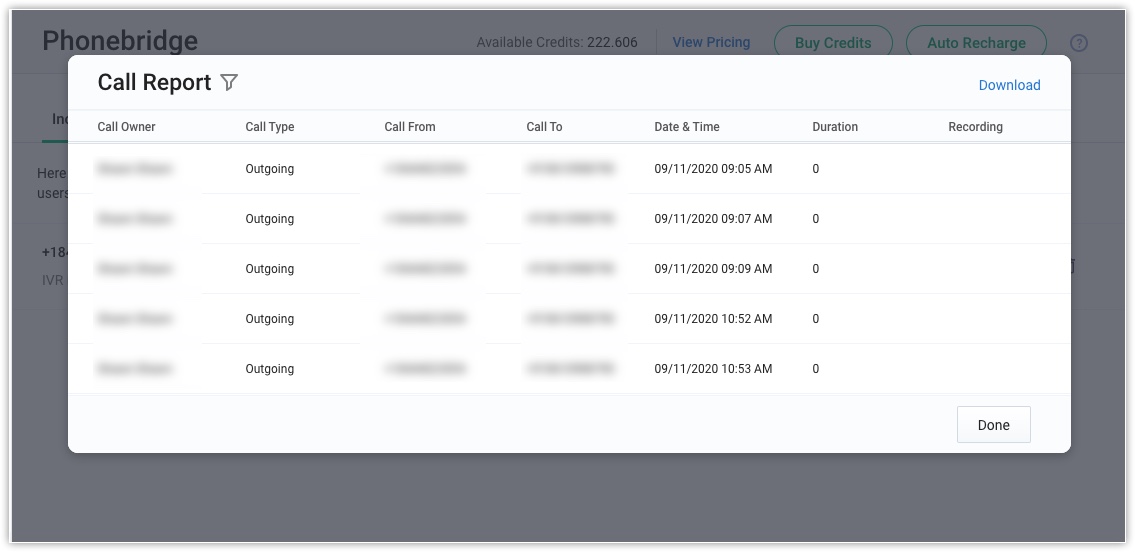Select the Call To column header
This screenshot has height=552, width=1135.
pos(544,127)
